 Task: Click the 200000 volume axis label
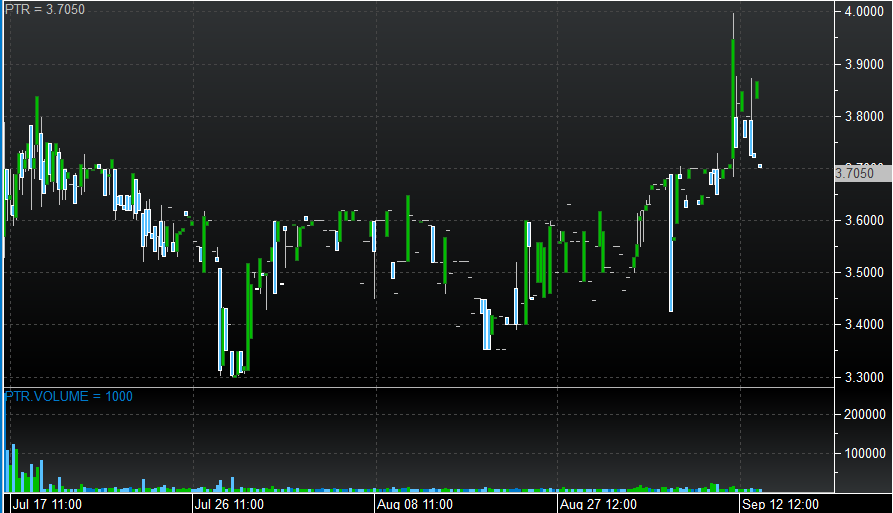[865, 414]
